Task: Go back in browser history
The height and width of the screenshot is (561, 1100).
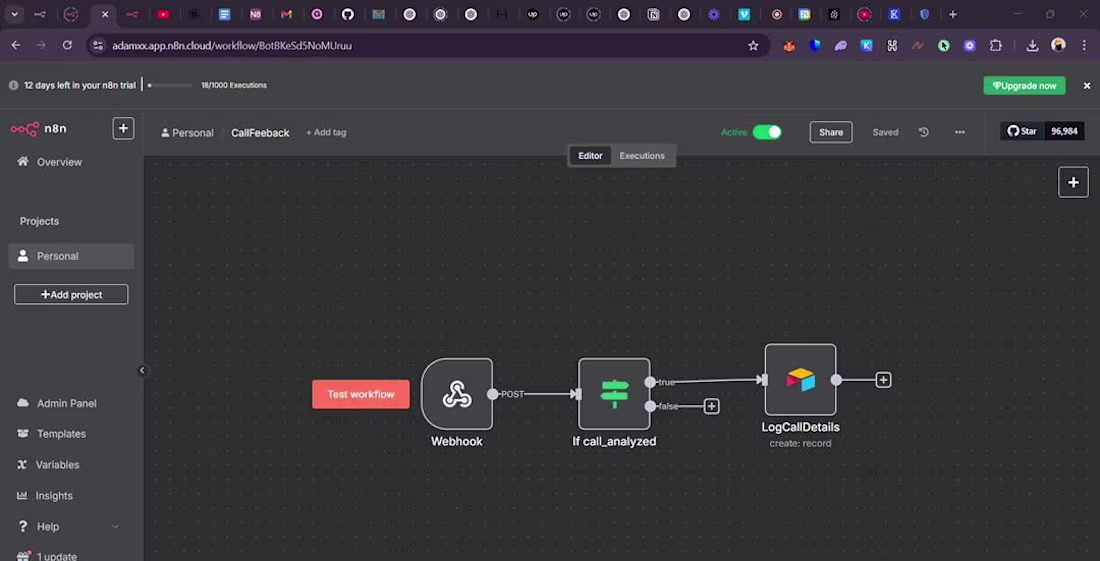Action: [x=16, y=45]
